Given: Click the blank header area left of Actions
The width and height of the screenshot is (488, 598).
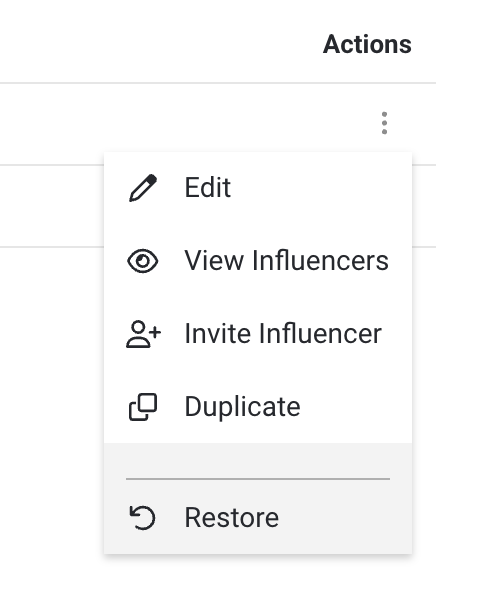Looking at the screenshot, I should 160,45.
